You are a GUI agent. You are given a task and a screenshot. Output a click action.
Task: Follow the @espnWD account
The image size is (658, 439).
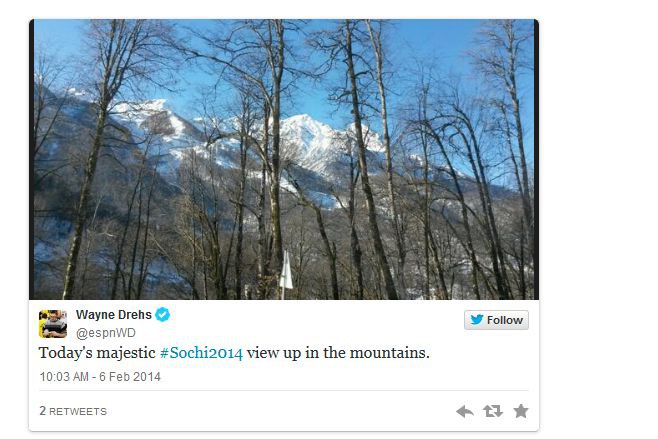pyautogui.click(x=496, y=320)
